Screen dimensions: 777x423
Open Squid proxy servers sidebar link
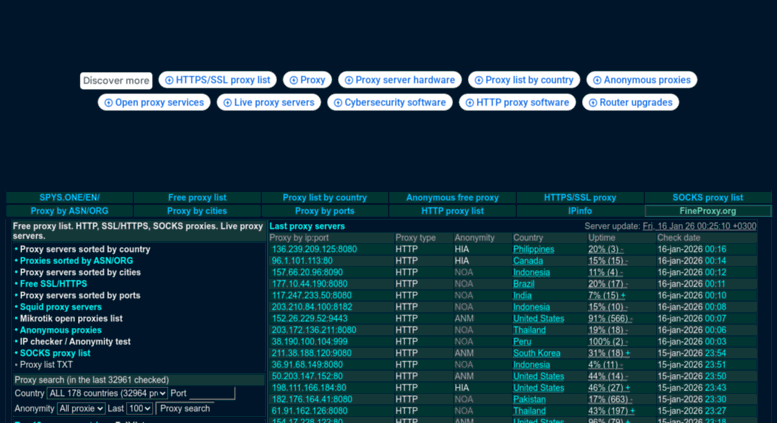coord(60,307)
